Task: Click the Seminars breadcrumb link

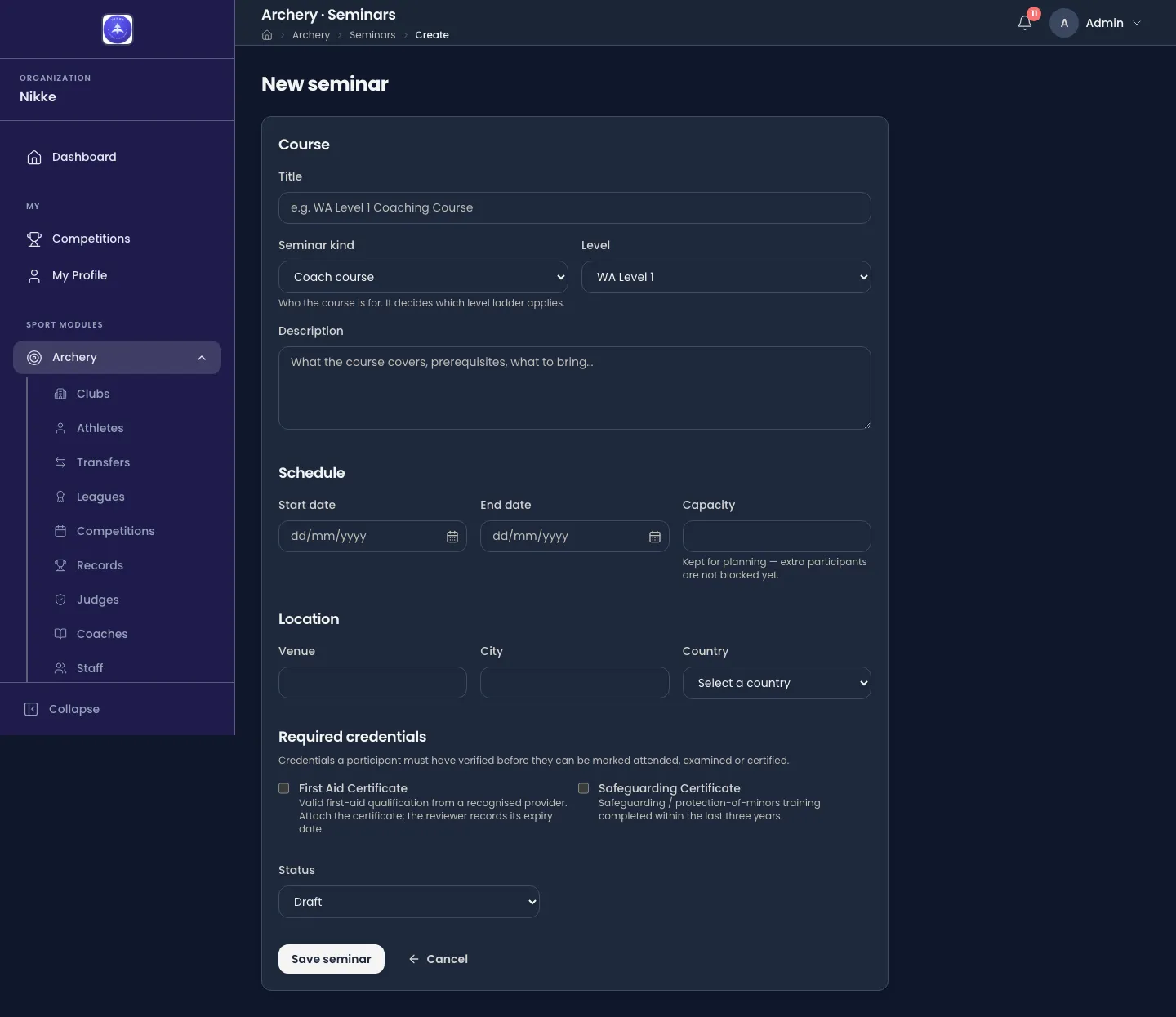Action: 372,35
